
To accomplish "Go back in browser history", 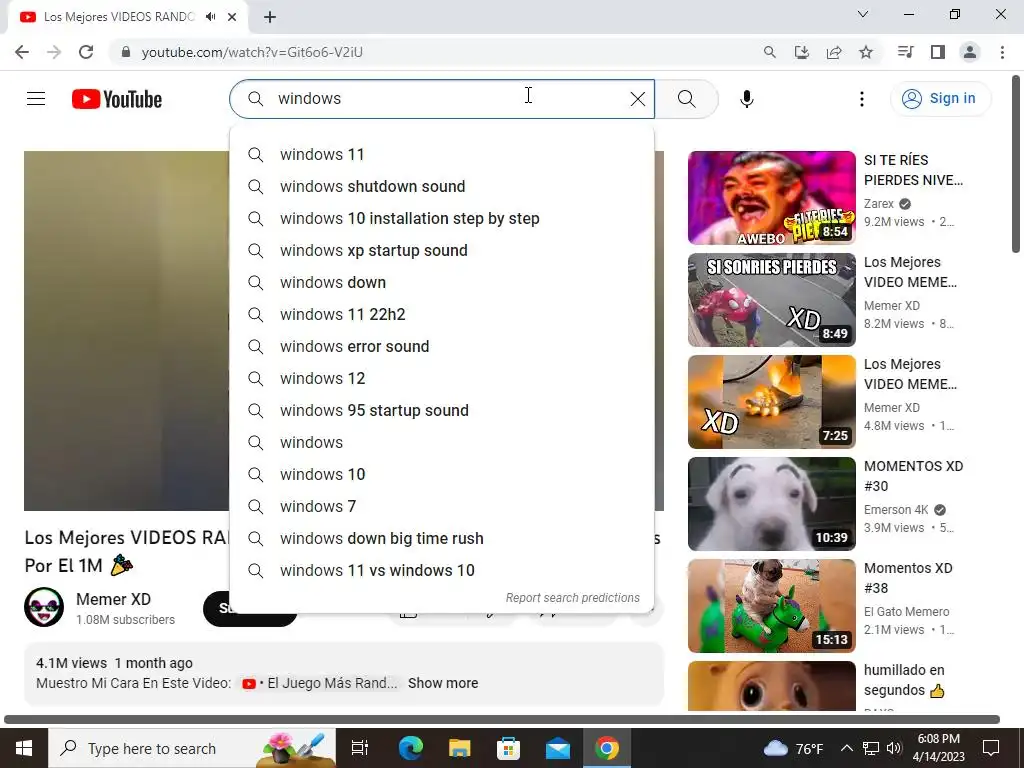I will coord(22,52).
